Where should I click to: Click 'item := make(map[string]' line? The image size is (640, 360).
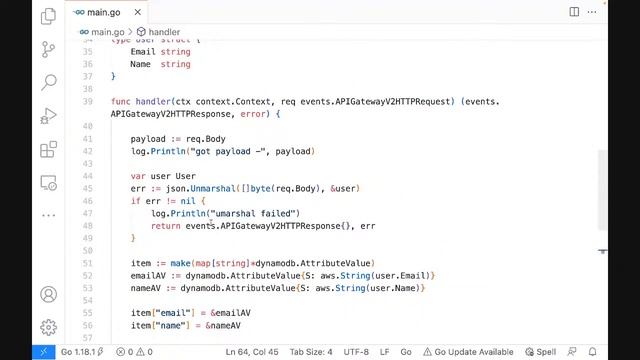253,263
